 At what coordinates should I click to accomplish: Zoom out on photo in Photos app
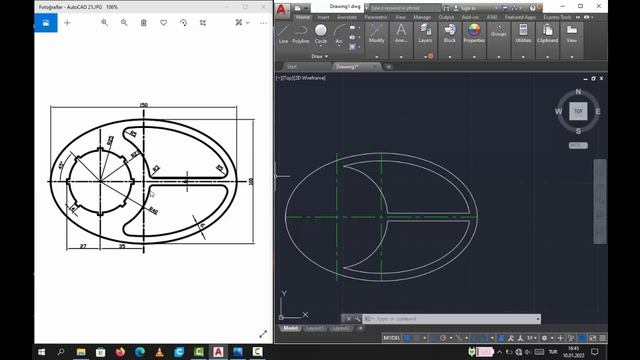point(124,23)
